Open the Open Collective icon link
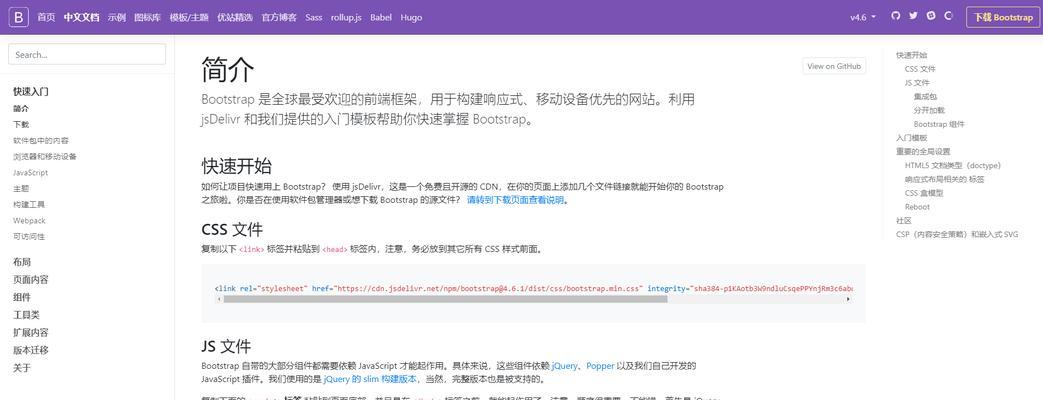This screenshot has height=400, width=1043. (x=949, y=16)
